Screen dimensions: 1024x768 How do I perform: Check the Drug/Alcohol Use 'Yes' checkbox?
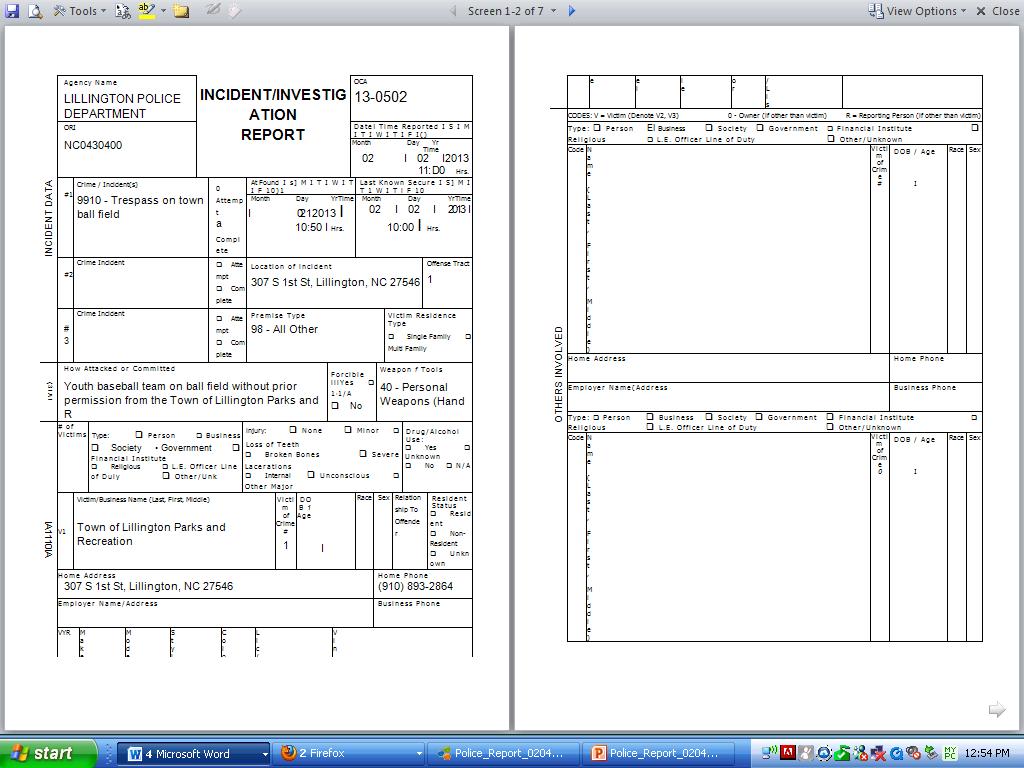(x=409, y=447)
